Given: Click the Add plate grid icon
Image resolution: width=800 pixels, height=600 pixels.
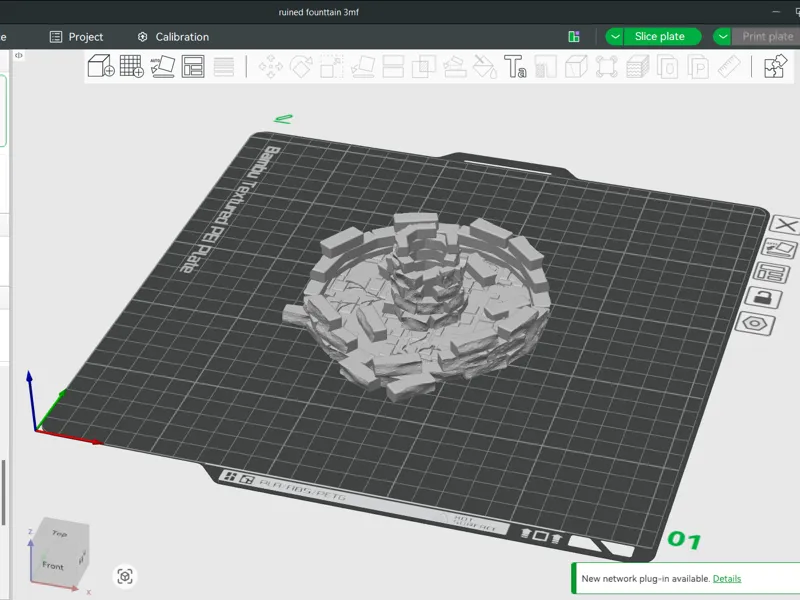Looking at the screenshot, I should click(132, 66).
